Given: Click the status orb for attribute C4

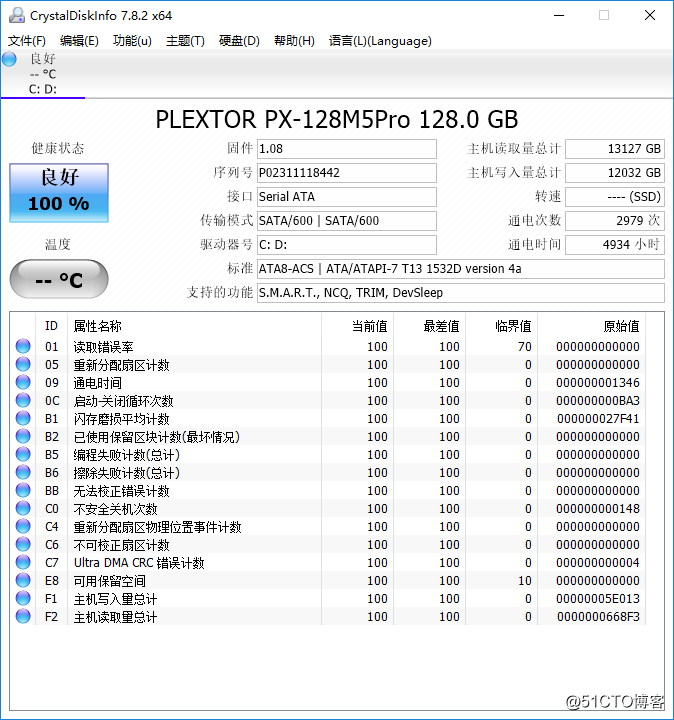Looking at the screenshot, I should click(23, 526).
